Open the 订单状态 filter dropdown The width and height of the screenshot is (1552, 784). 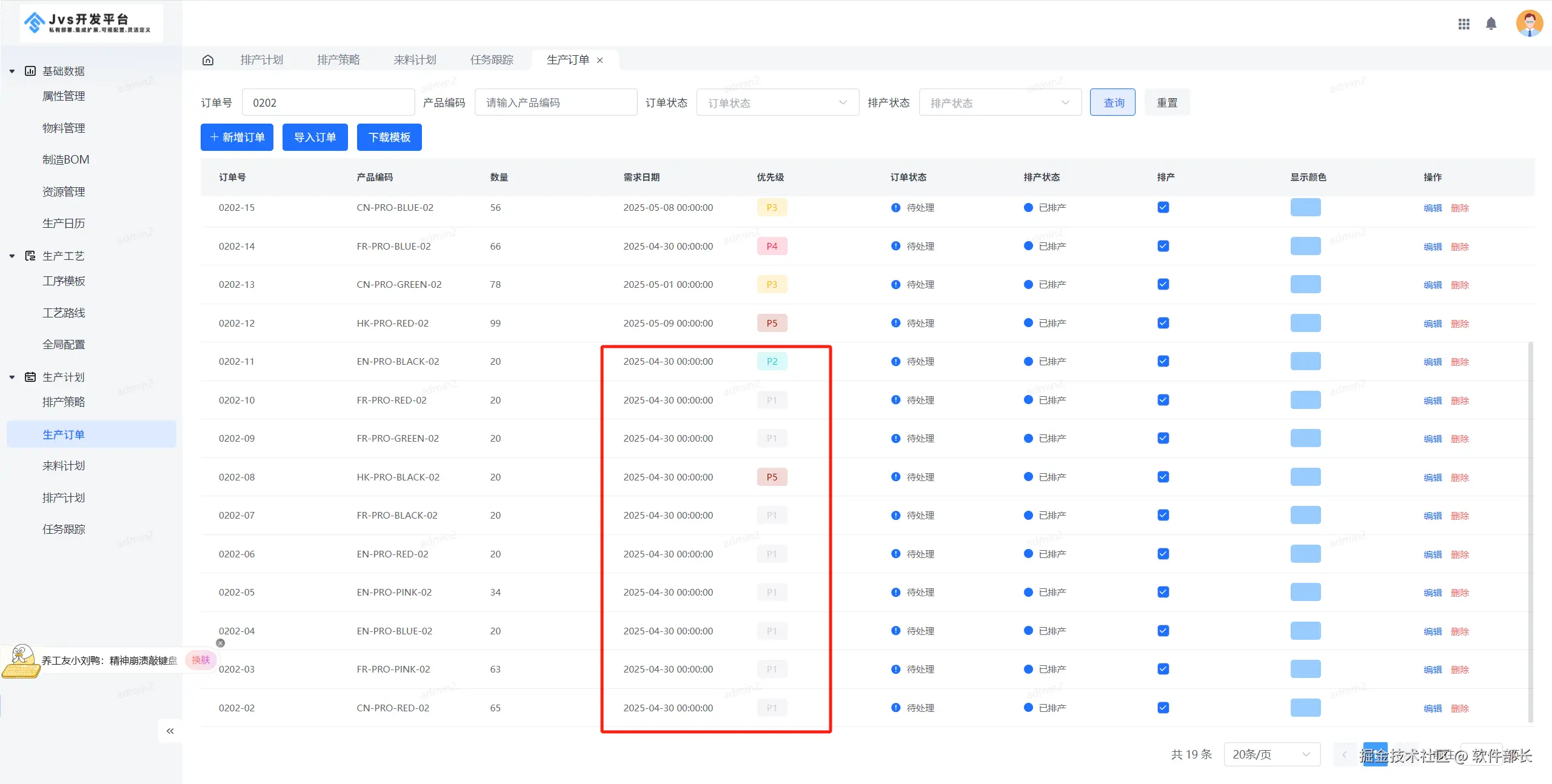[x=777, y=102]
